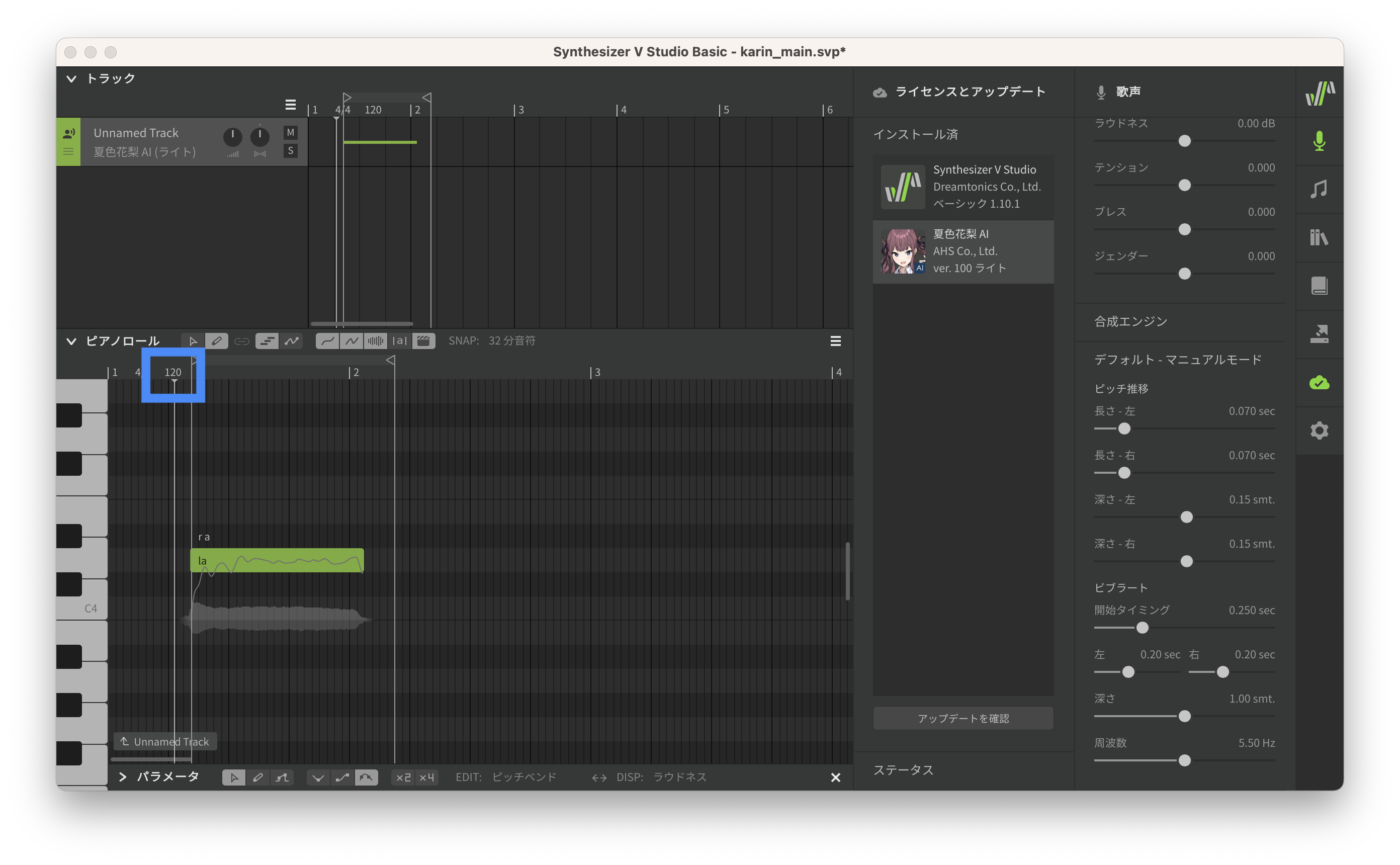Adjust the テンション slider handle
Screen dimensions: 1400x865
tap(1184, 186)
